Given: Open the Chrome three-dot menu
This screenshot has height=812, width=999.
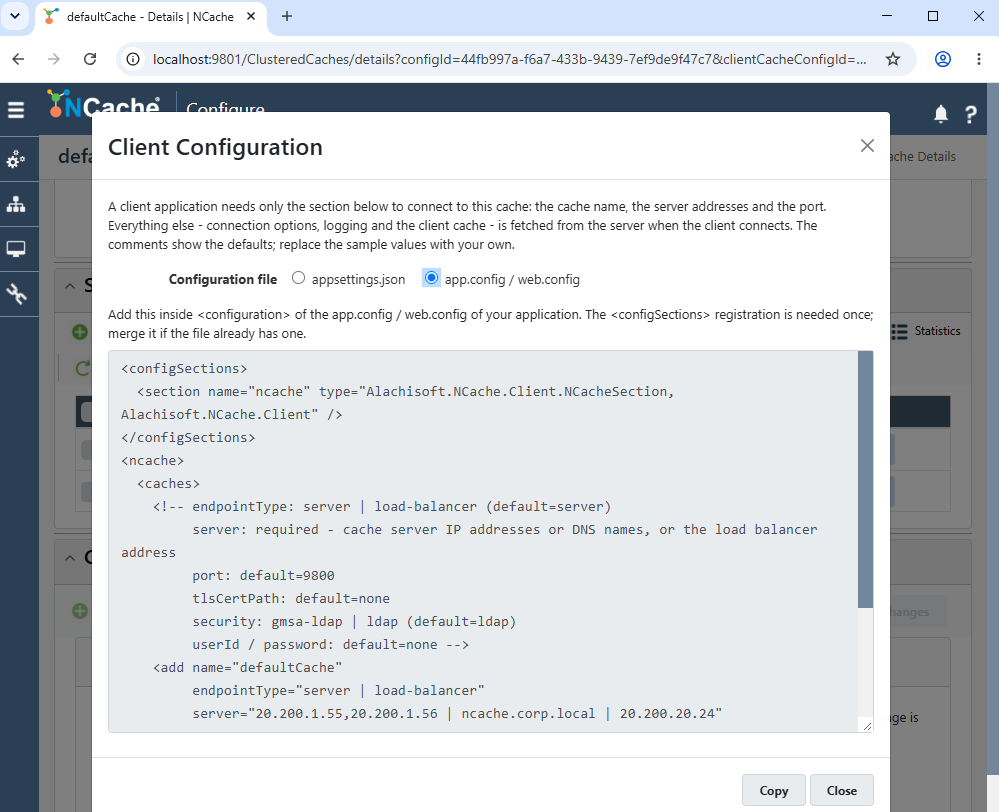Looking at the screenshot, I should click(979, 59).
